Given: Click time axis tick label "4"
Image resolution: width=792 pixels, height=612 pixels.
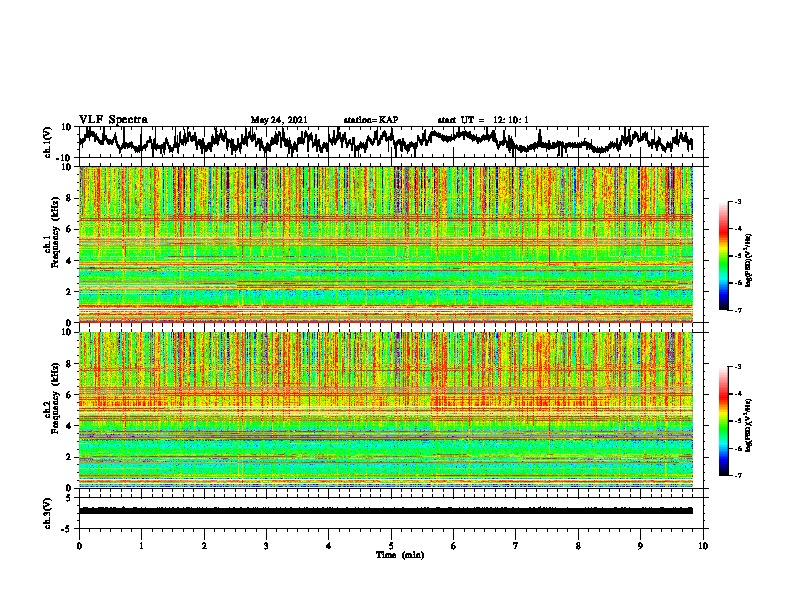Looking at the screenshot, I should (x=329, y=546).
